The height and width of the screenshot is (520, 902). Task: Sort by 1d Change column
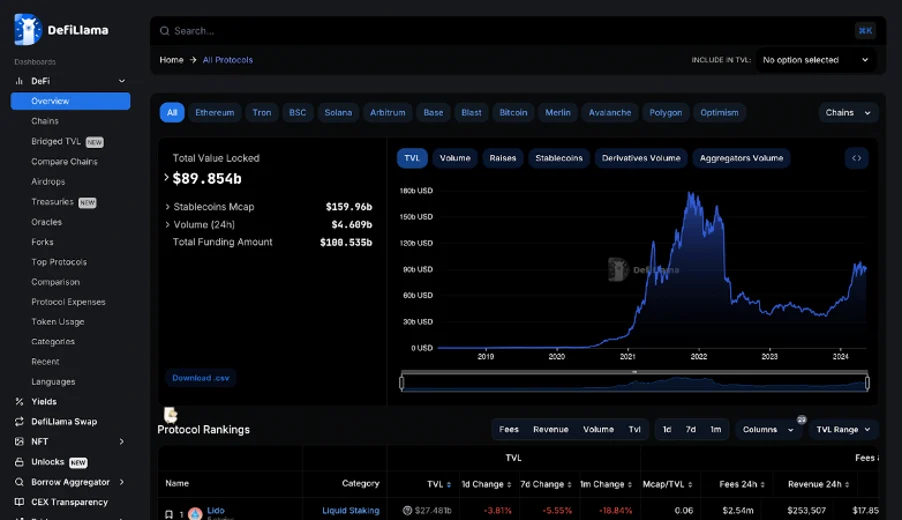point(509,485)
